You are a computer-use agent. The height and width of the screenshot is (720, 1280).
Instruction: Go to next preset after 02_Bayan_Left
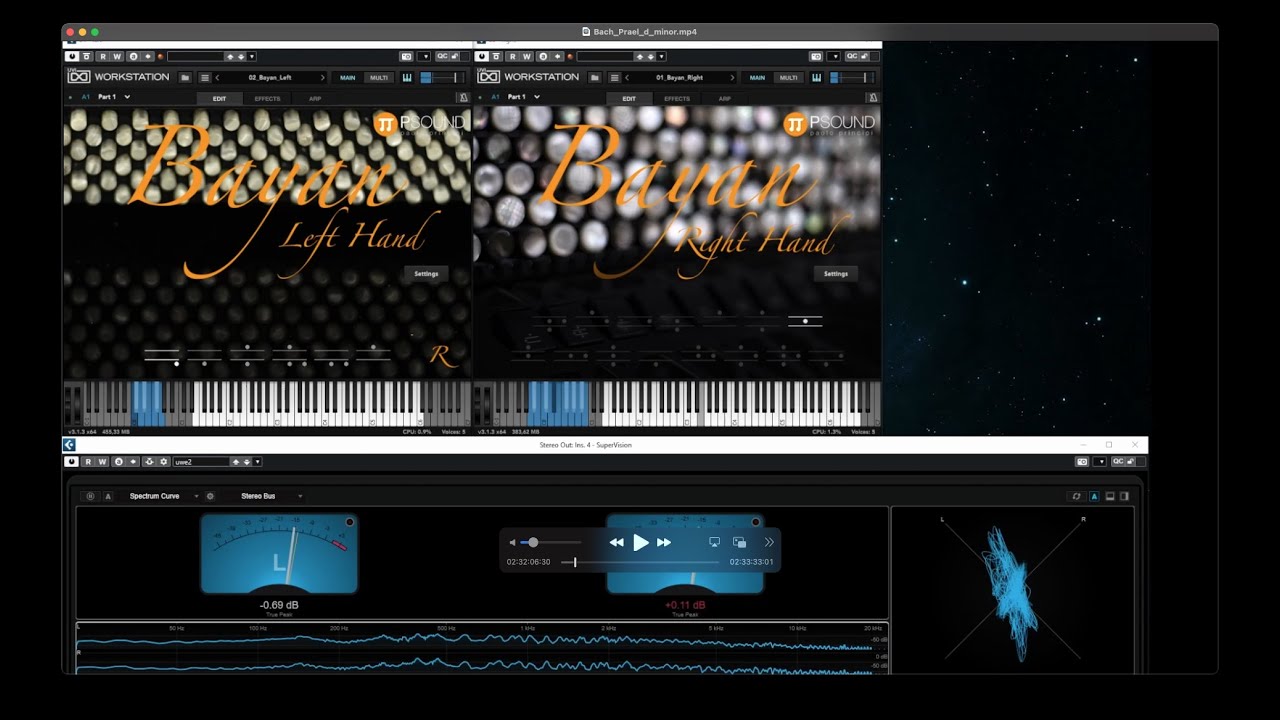coord(323,77)
